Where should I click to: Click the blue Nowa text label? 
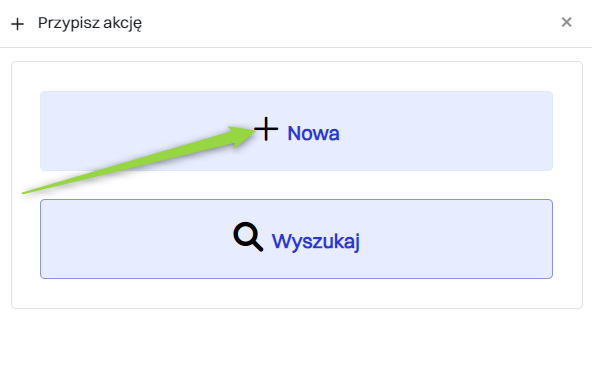313,133
